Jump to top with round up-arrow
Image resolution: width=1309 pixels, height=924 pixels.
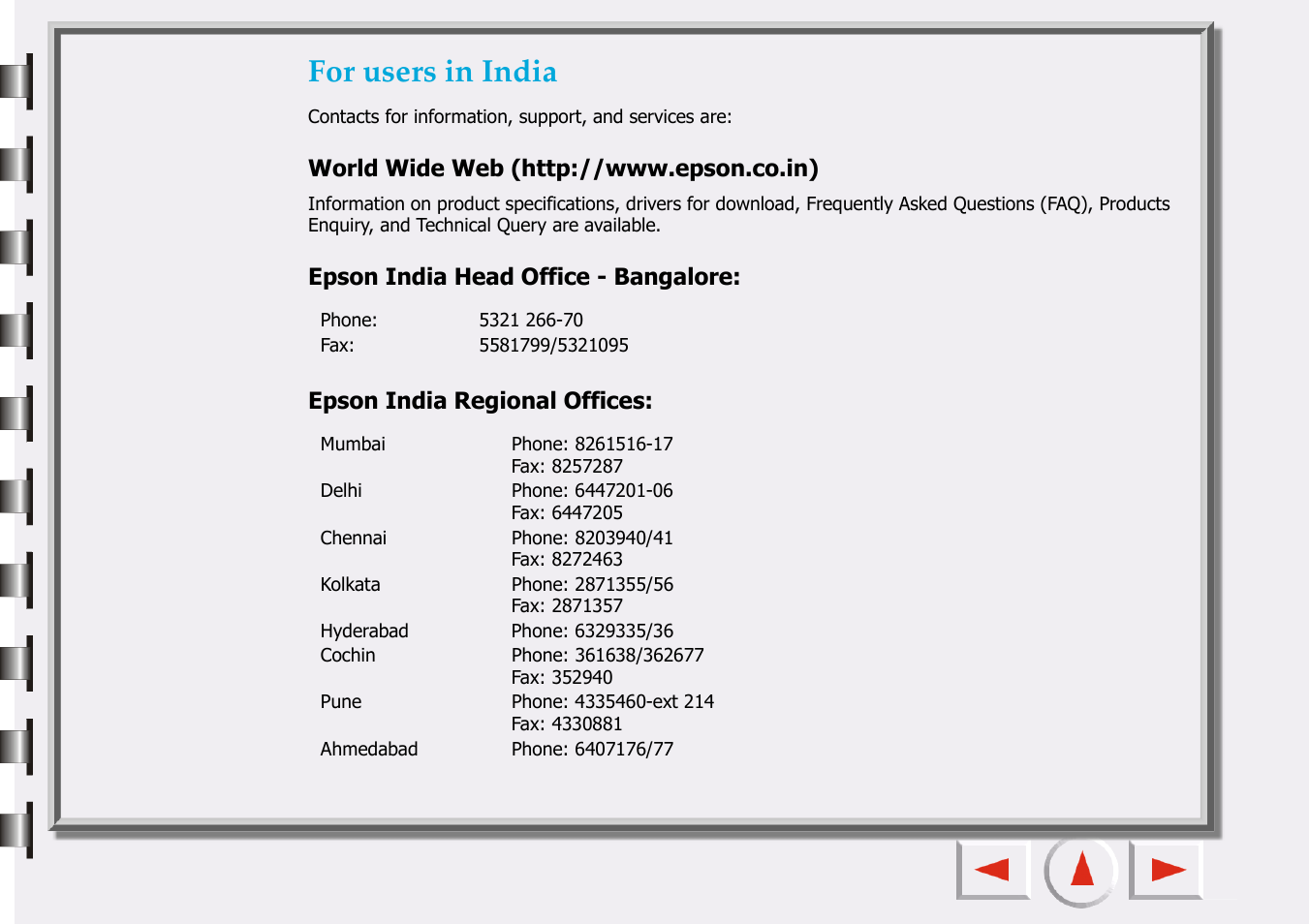coord(1081,870)
